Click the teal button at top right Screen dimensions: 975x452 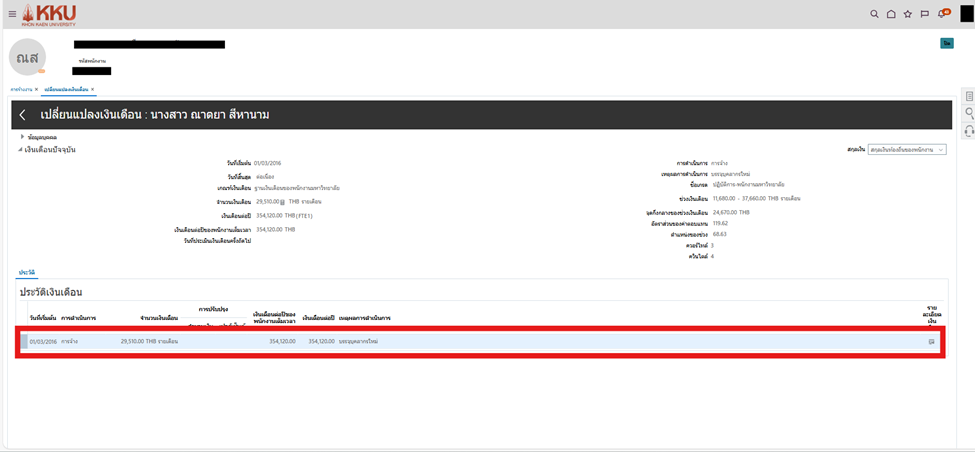pyautogui.click(x=946, y=43)
